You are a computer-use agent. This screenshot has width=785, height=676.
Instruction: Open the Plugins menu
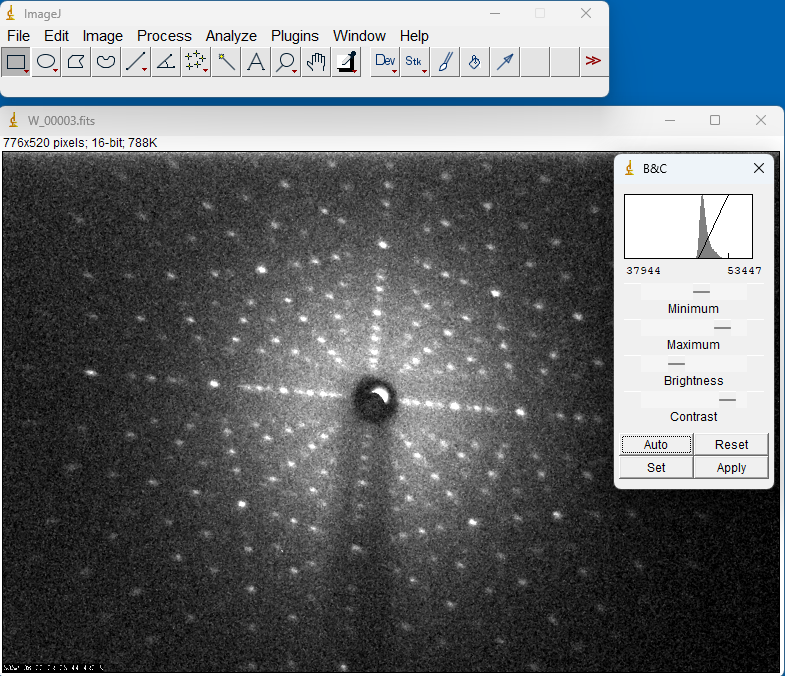point(294,36)
